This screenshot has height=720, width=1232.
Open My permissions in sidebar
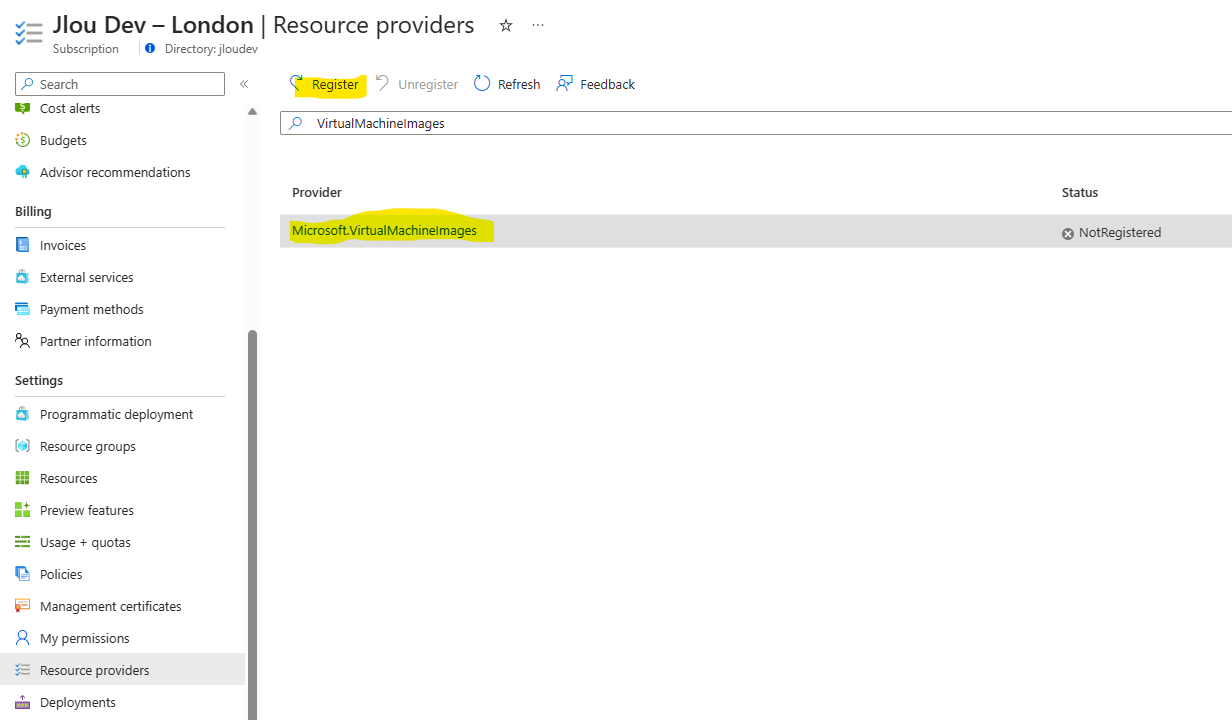tap(85, 638)
